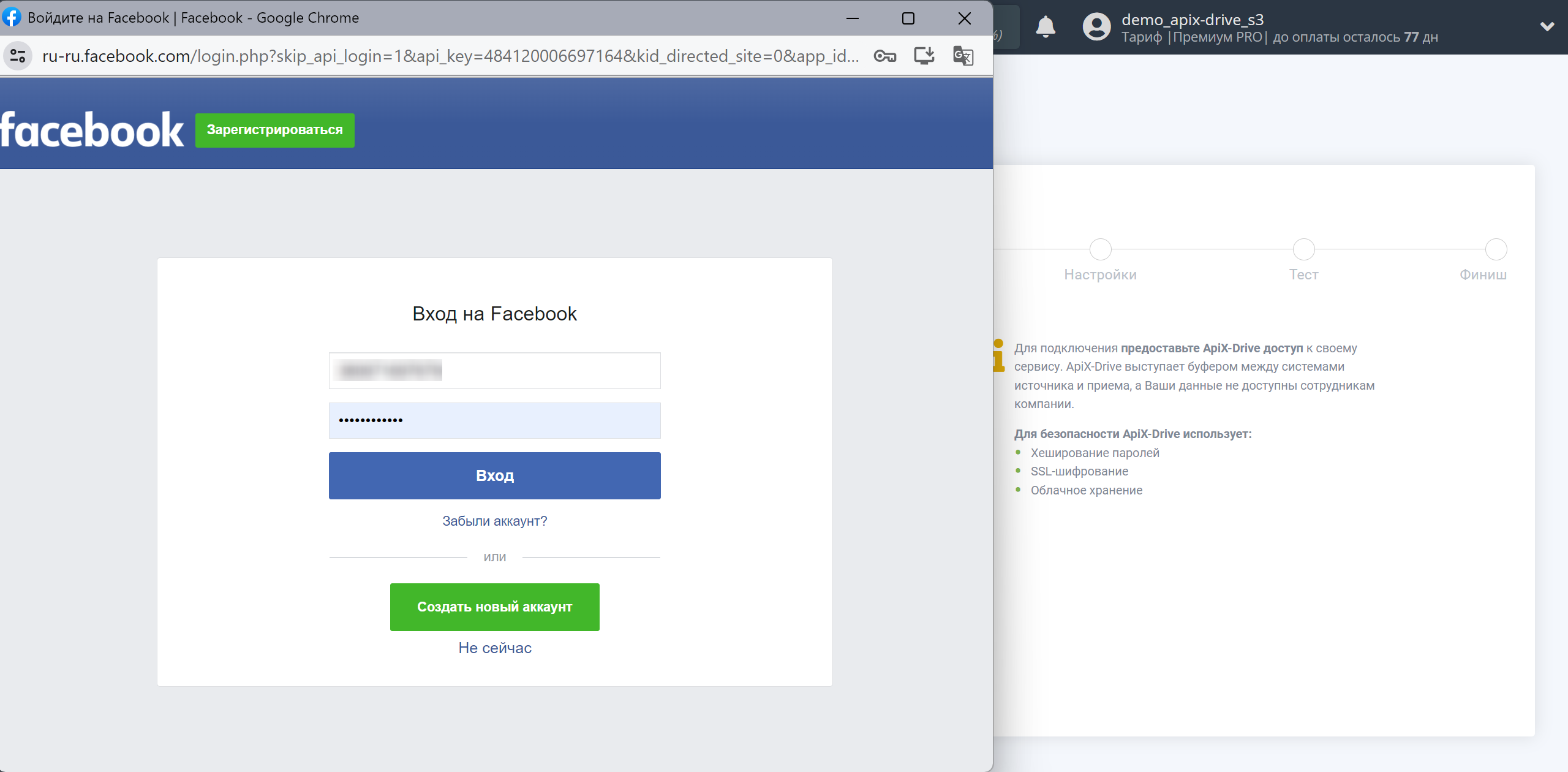Minimize the Facebook login Chrome window
The width and height of the screenshot is (1568, 772).
pos(852,18)
